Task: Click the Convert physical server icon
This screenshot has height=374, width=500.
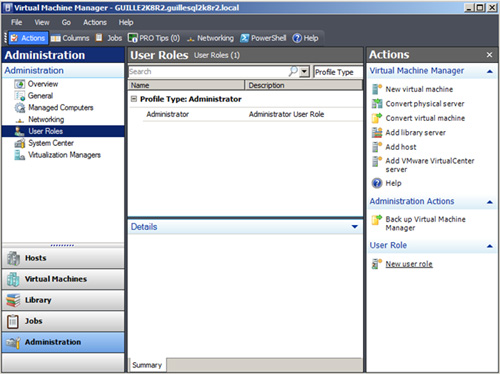Action: click(377, 104)
